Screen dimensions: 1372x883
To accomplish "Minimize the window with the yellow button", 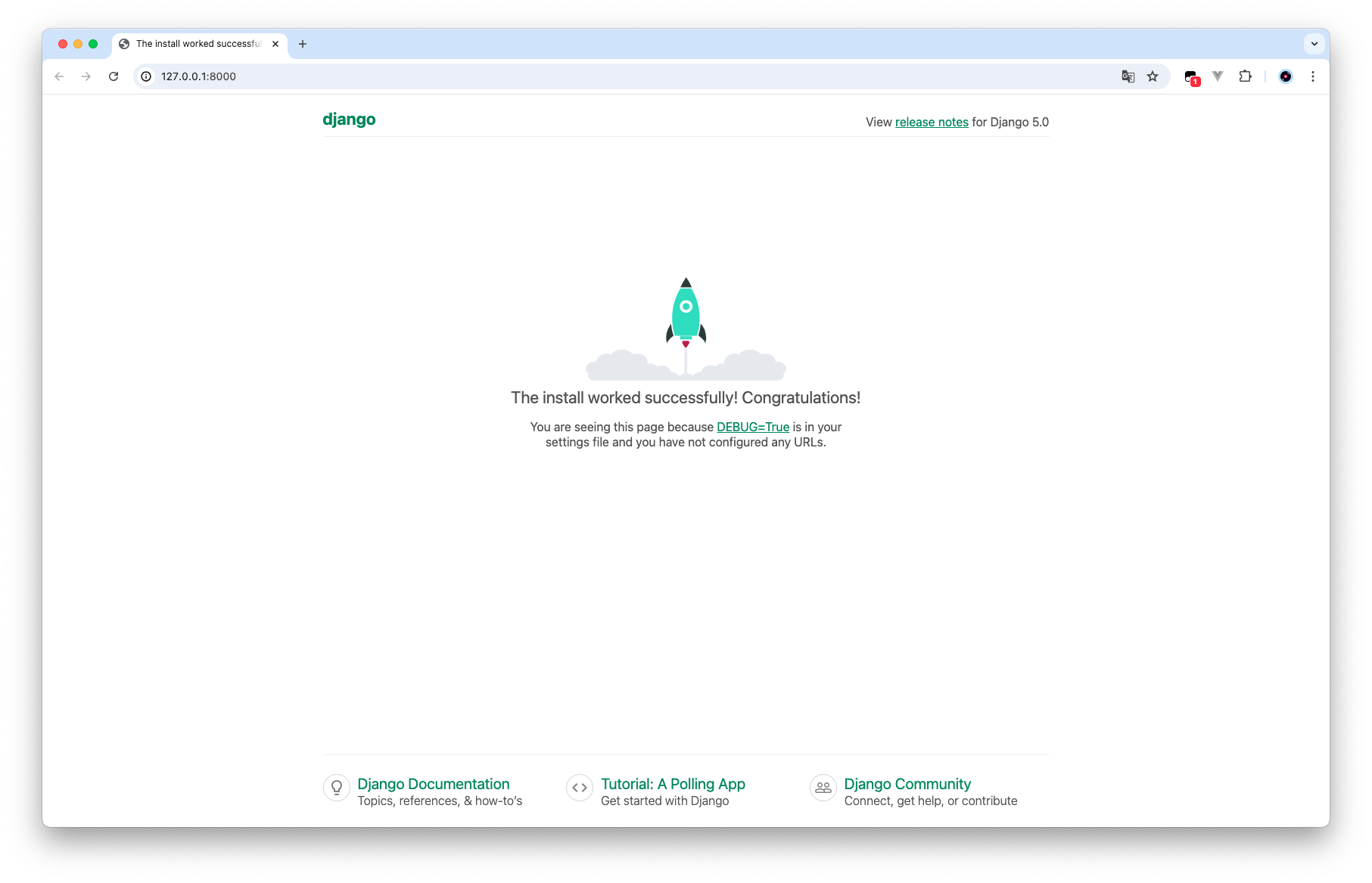I will 78,44.
